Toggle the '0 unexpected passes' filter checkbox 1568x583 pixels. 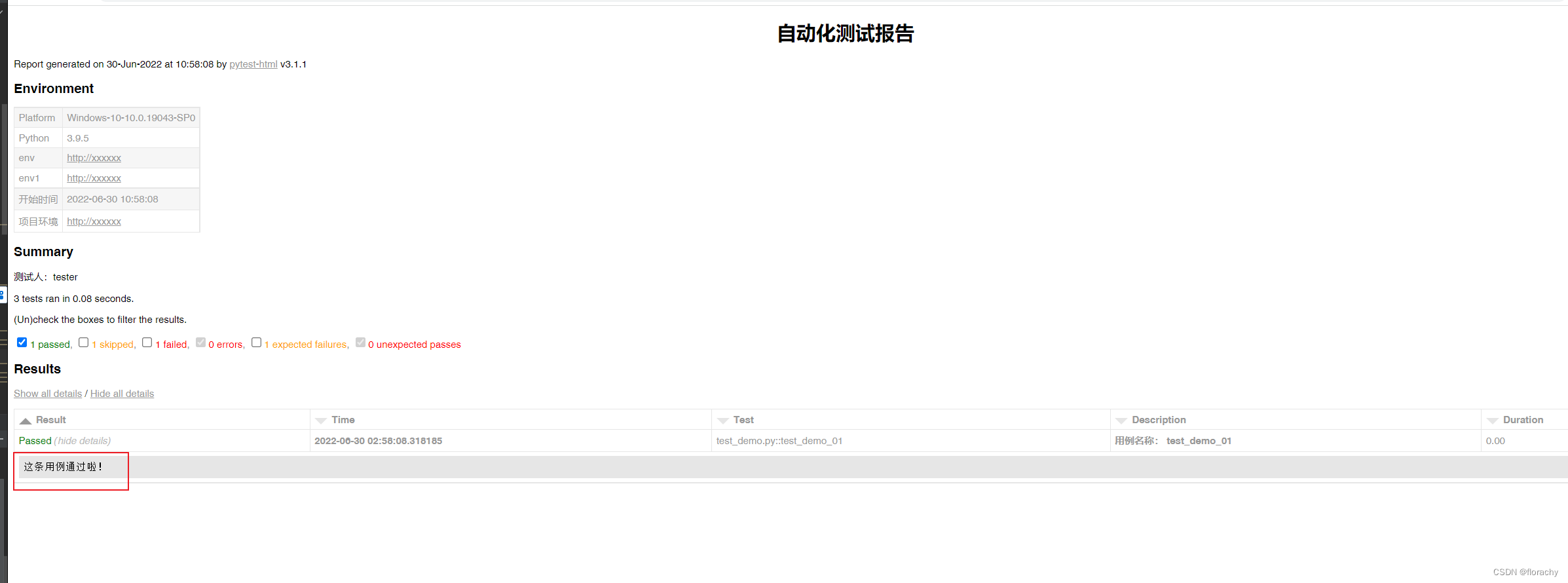point(360,343)
